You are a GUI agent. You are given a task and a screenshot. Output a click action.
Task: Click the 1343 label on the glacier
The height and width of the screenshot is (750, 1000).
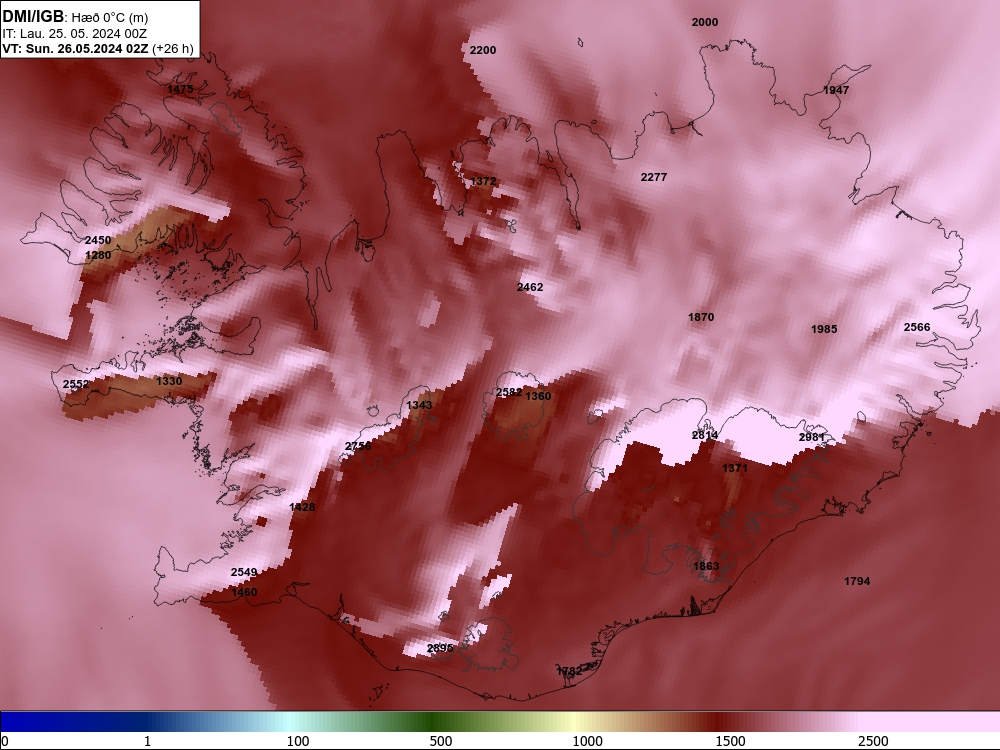coord(419,406)
